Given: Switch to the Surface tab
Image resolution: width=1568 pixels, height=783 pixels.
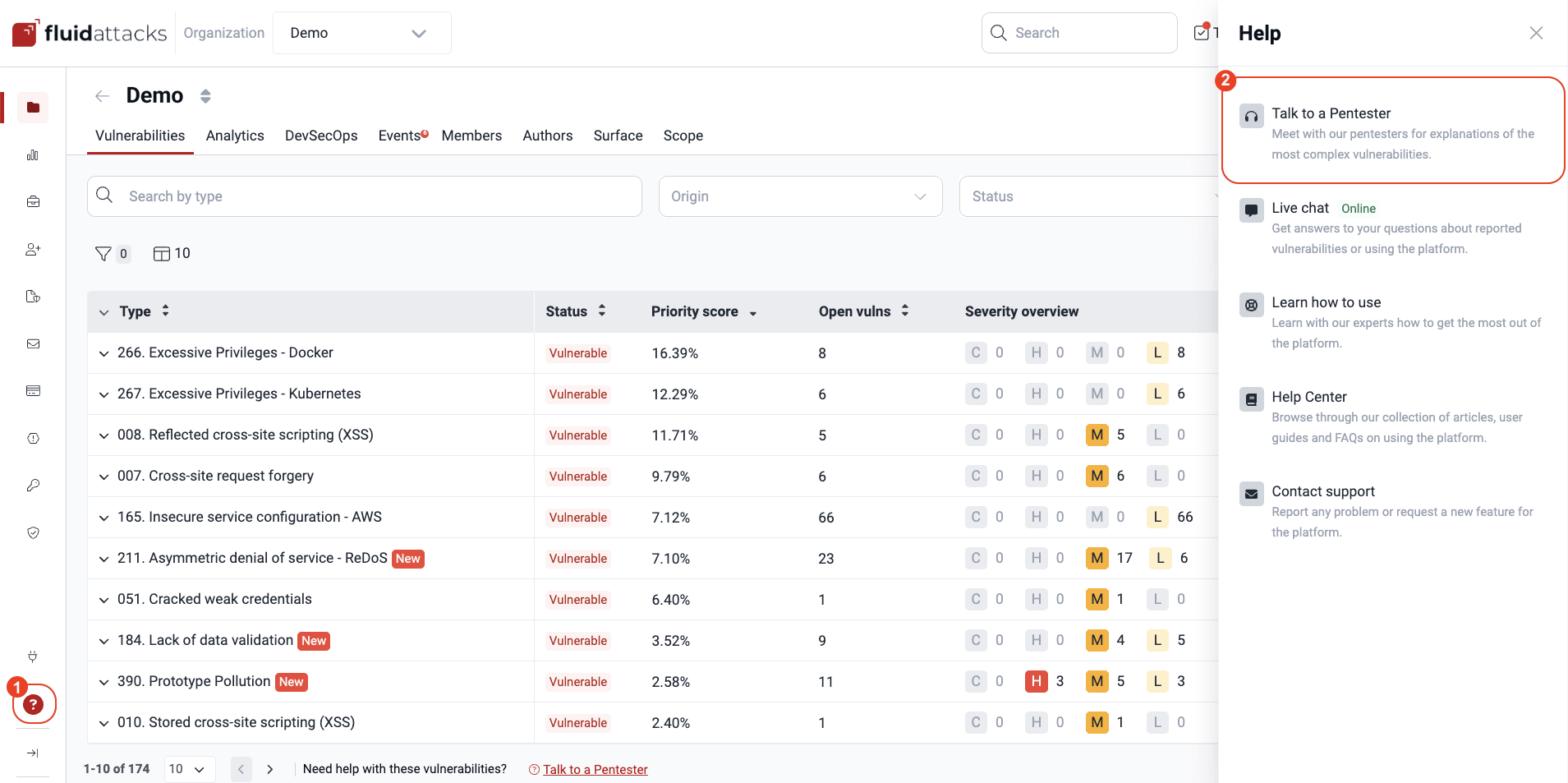Looking at the screenshot, I should [618, 136].
